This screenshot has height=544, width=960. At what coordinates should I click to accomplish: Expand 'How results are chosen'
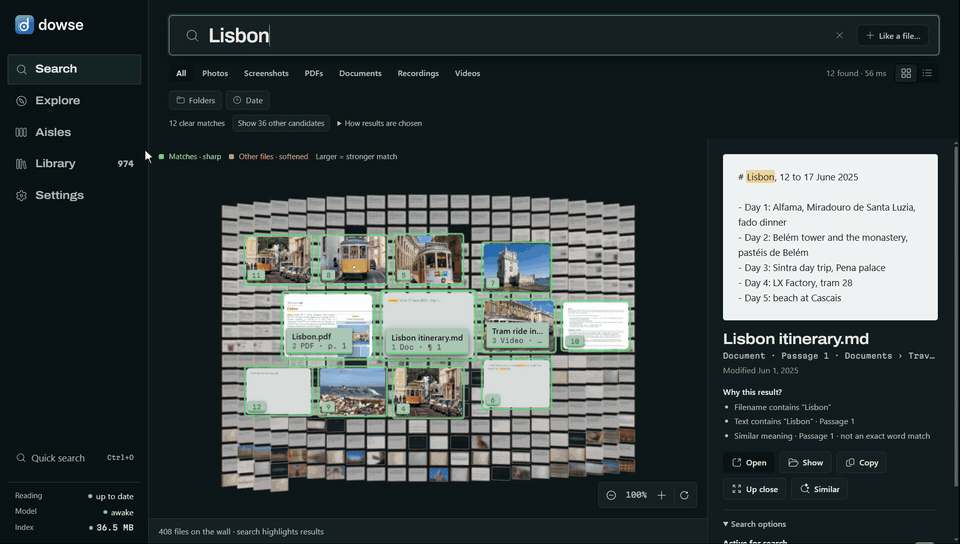(x=380, y=123)
